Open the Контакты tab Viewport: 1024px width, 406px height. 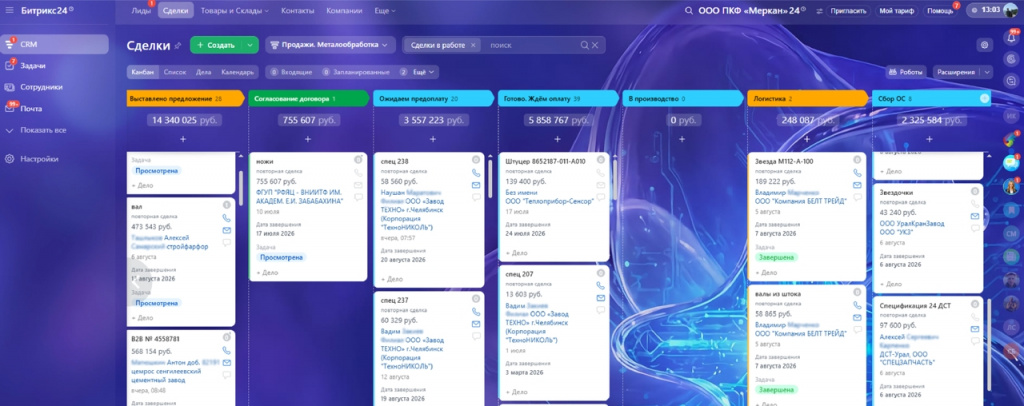pyautogui.click(x=297, y=10)
